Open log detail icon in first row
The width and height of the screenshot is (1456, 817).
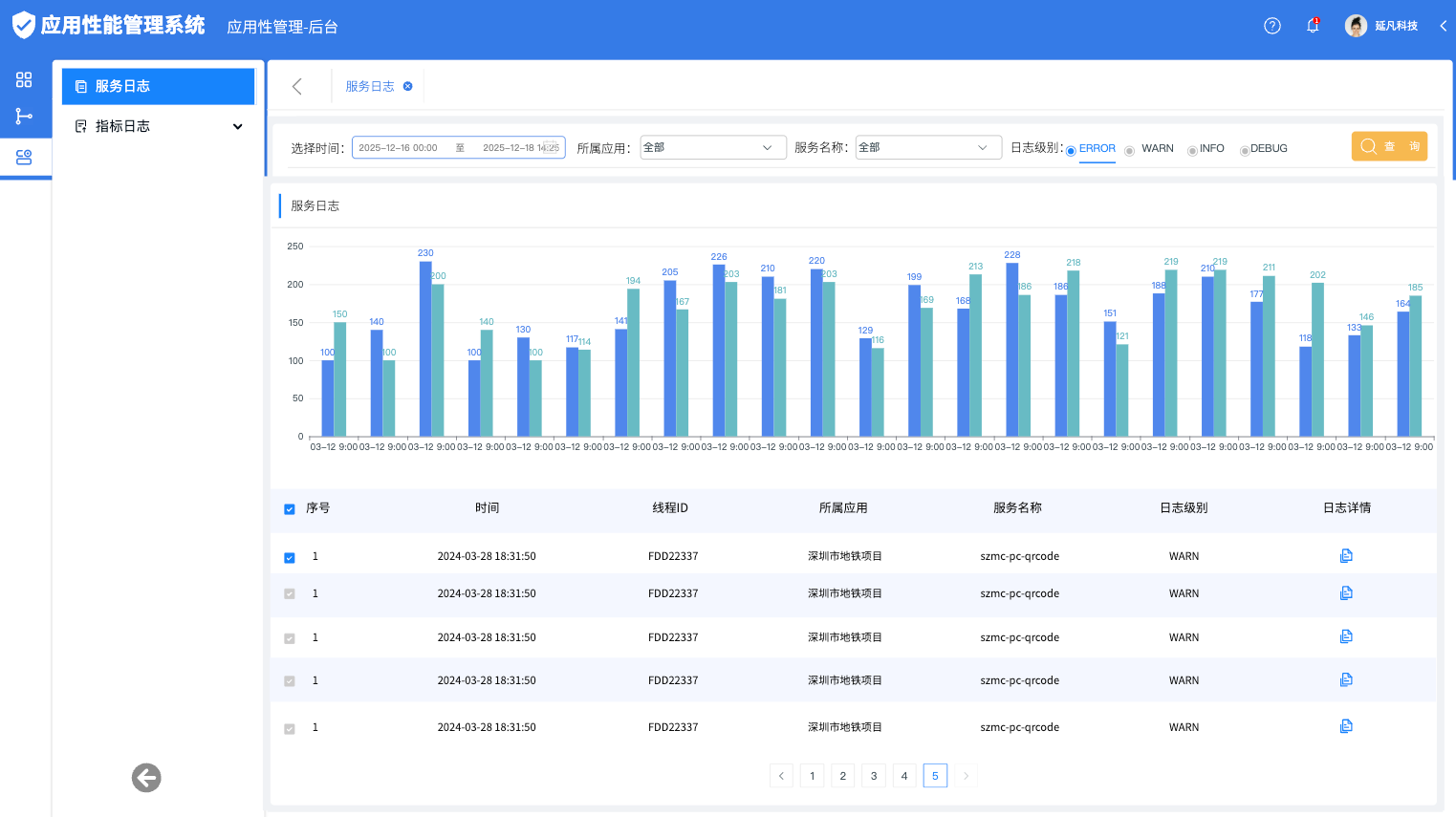coord(1346,556)
